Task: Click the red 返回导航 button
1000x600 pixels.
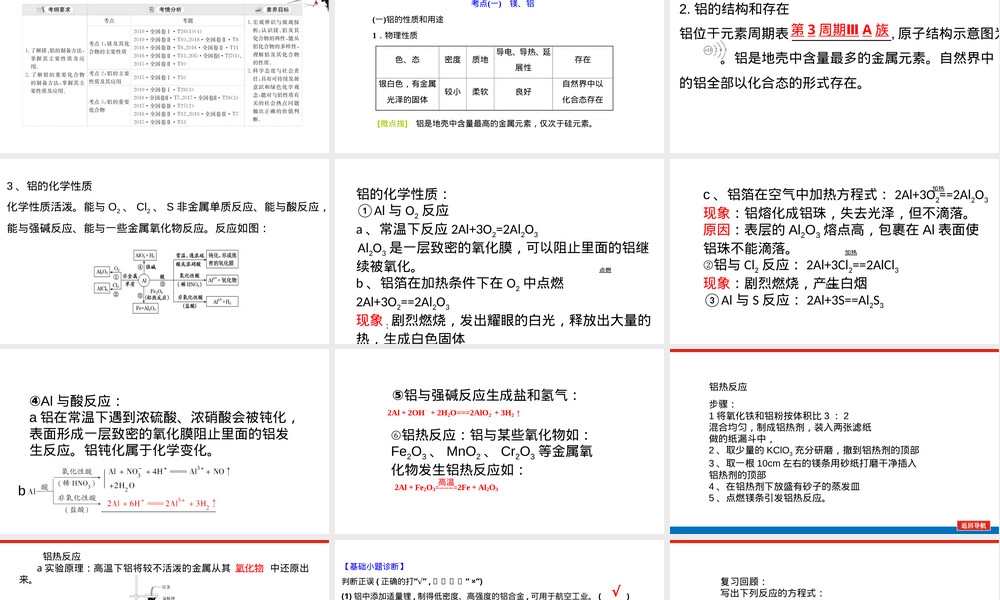Action: (973, 525)
